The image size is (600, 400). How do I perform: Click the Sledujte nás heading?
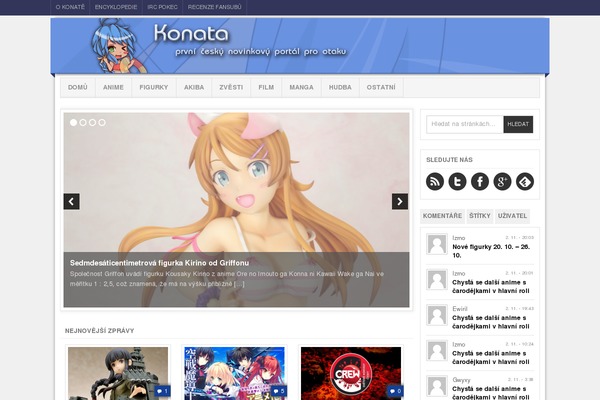point(449,160)
